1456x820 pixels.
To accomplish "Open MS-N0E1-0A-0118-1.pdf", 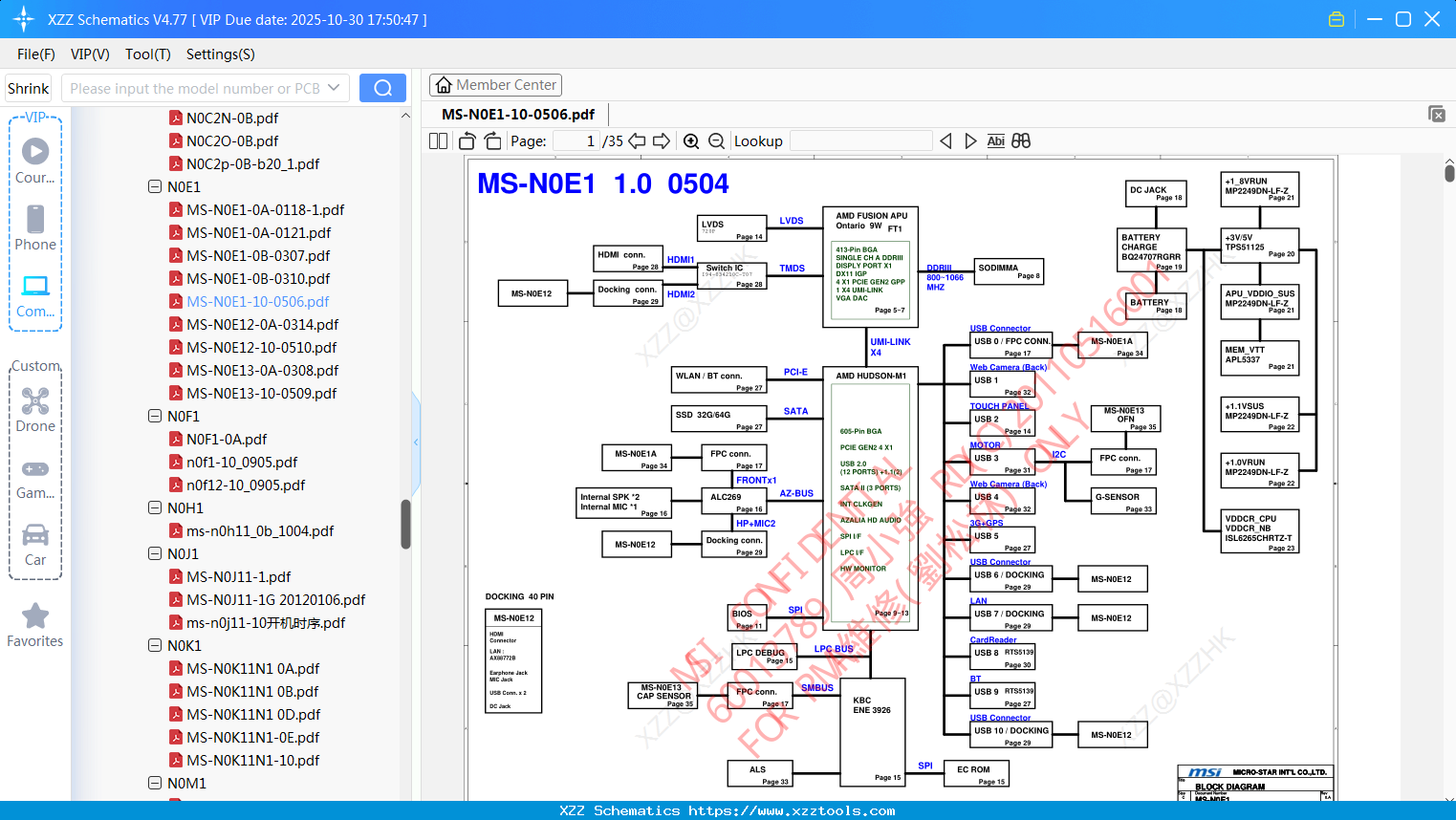I will (265, 209).
